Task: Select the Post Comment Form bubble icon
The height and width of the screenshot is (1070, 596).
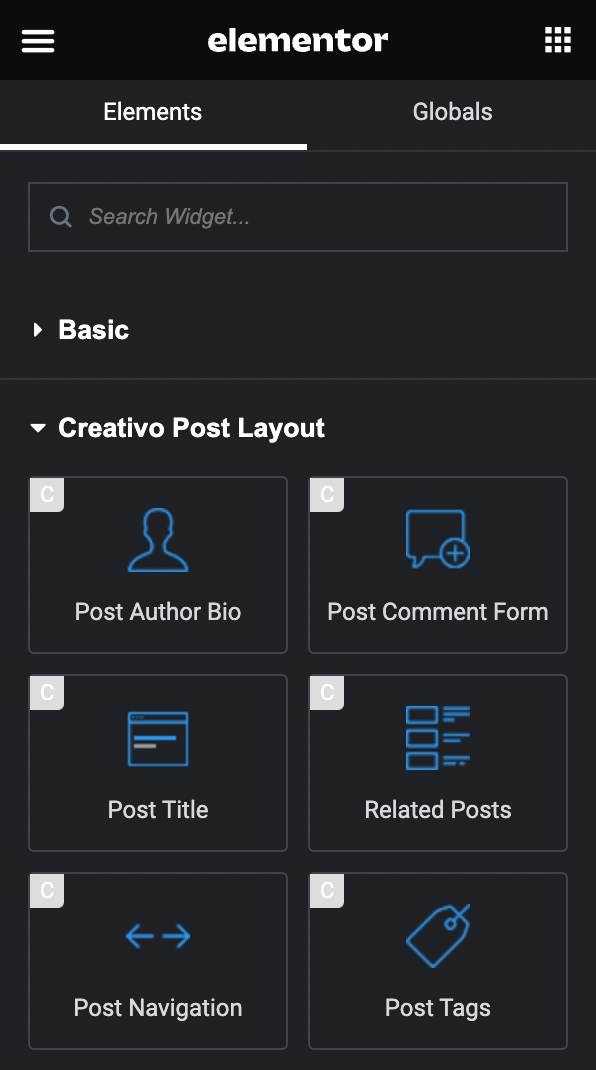Action: pyautogui.click(x=438, y=538)
